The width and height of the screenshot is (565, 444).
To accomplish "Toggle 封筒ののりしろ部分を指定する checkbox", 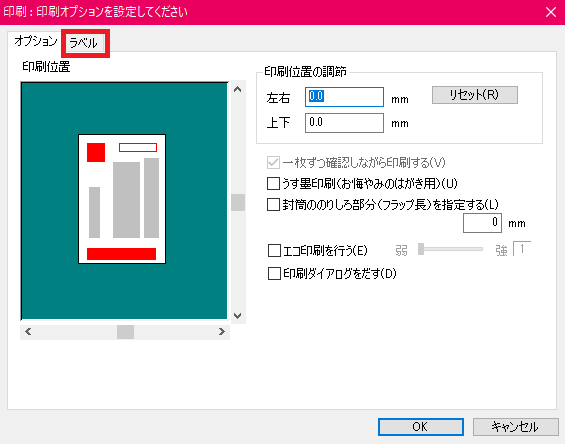I will (273, 205).
